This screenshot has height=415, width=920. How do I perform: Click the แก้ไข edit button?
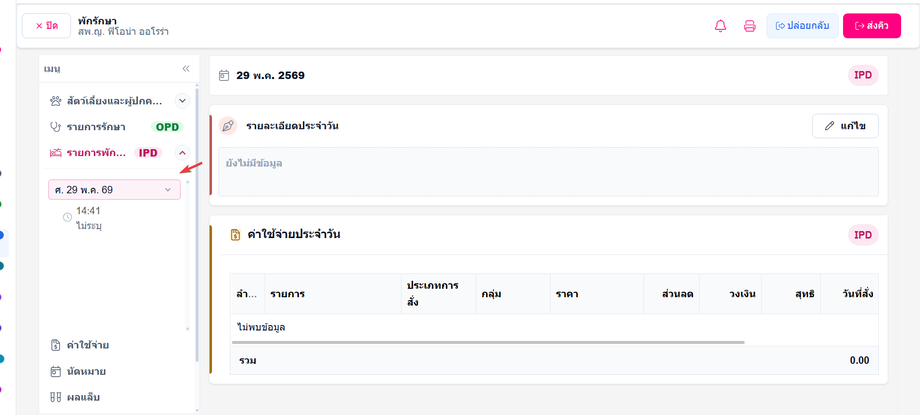click(x=845, y=126)
